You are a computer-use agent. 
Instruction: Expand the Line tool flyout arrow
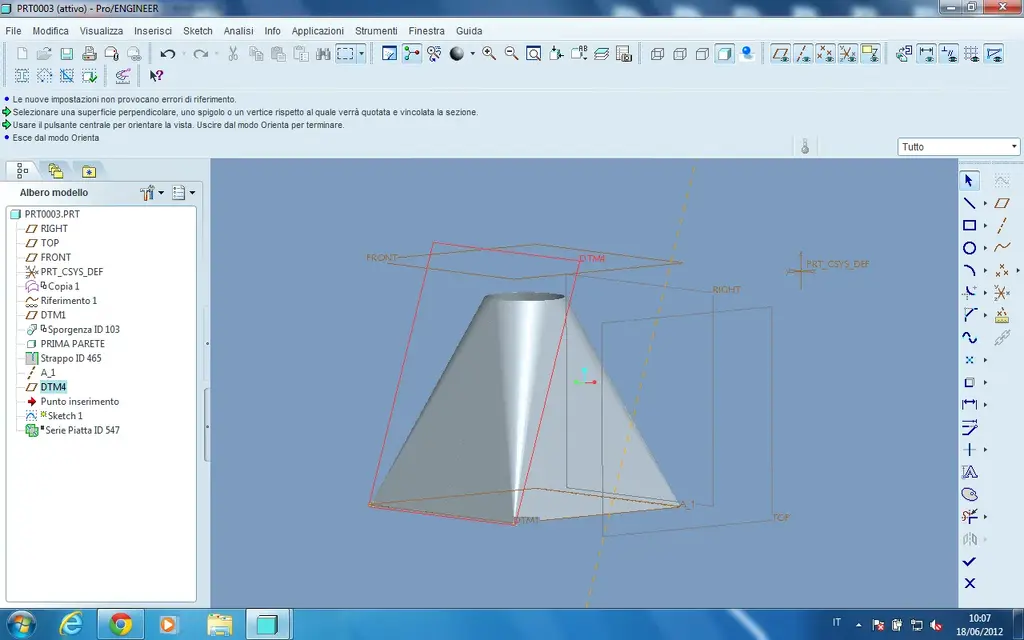click(985, 204)
